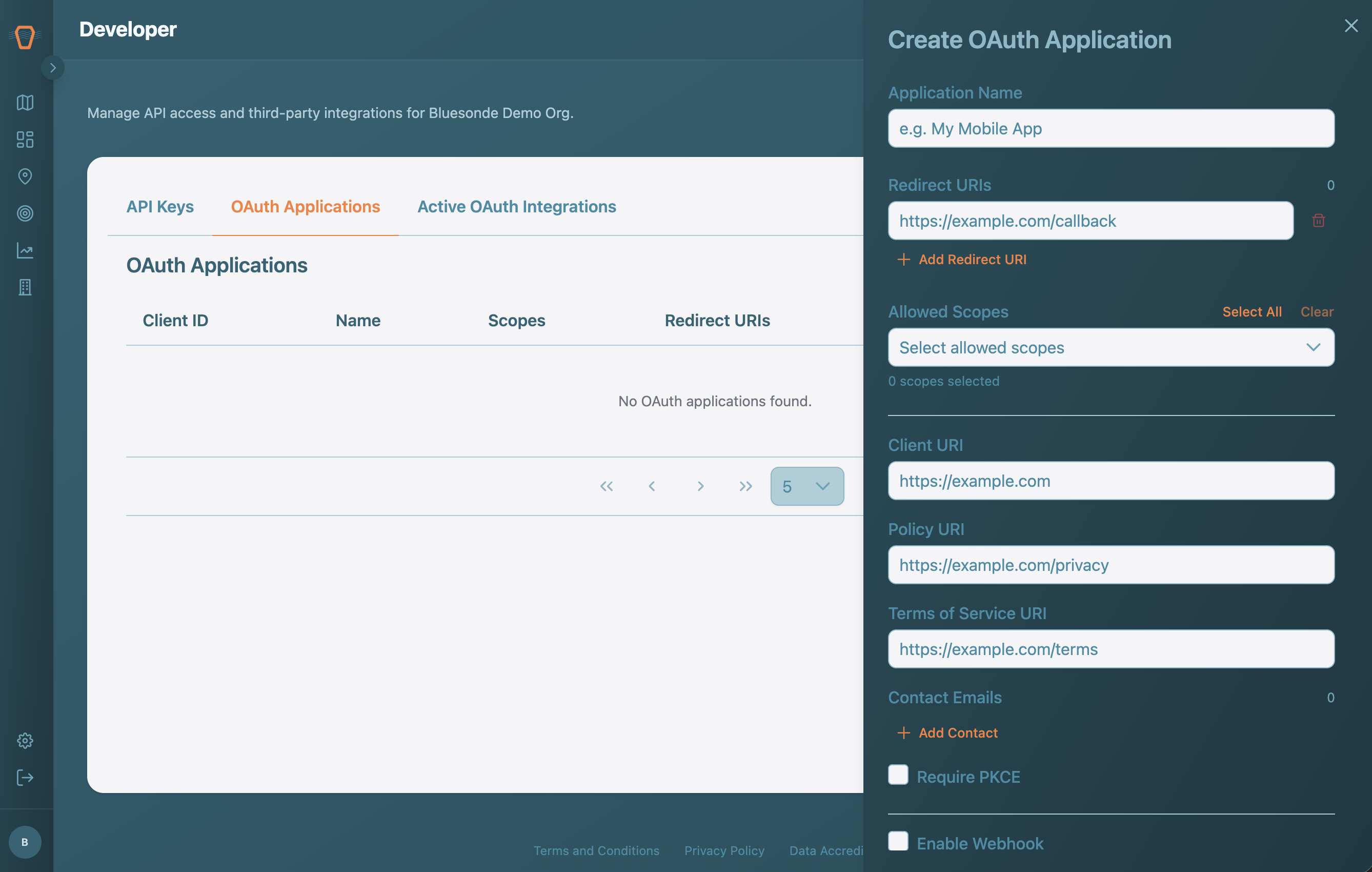Screen dimensions: 1372x872
Task: Enable the Require PKCE checkbox
Action: tap(898, 775)
